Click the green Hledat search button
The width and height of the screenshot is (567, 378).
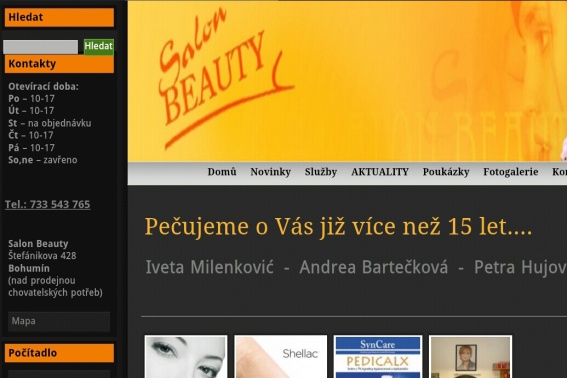click(99, 47)
